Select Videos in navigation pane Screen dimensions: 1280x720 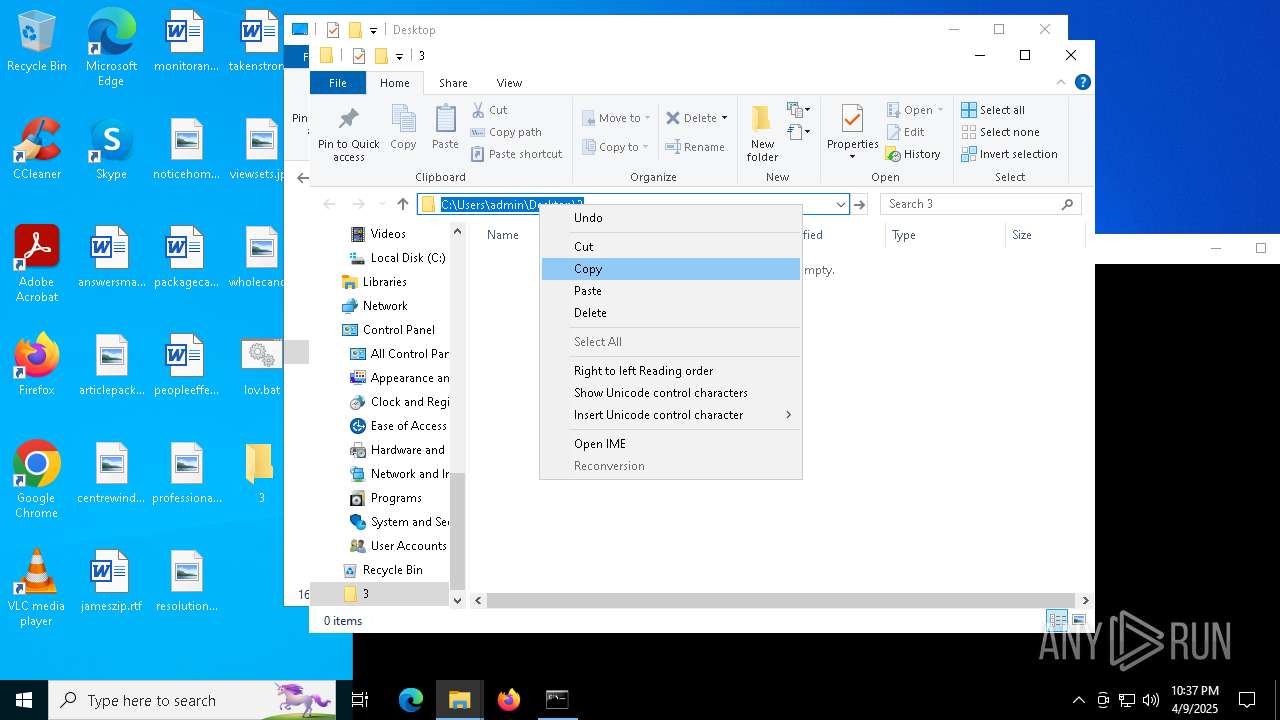point(388,234)
